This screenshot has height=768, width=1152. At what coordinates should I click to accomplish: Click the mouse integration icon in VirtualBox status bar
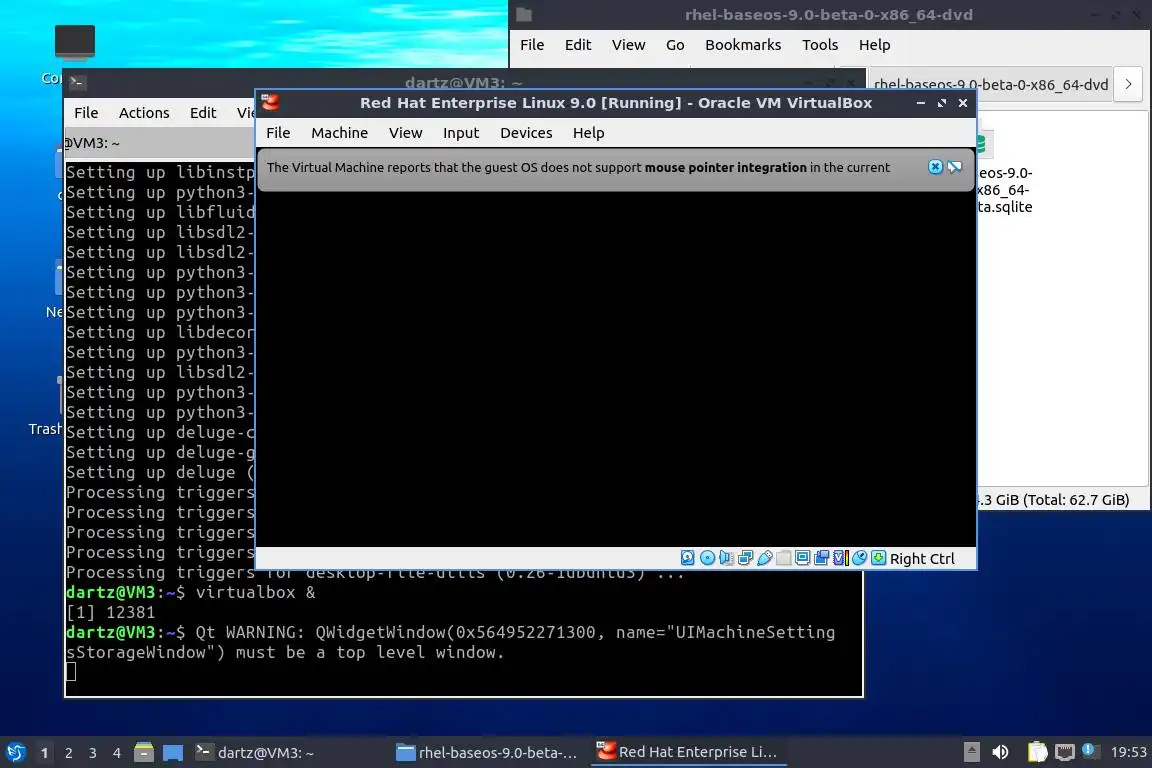point(859,558)
